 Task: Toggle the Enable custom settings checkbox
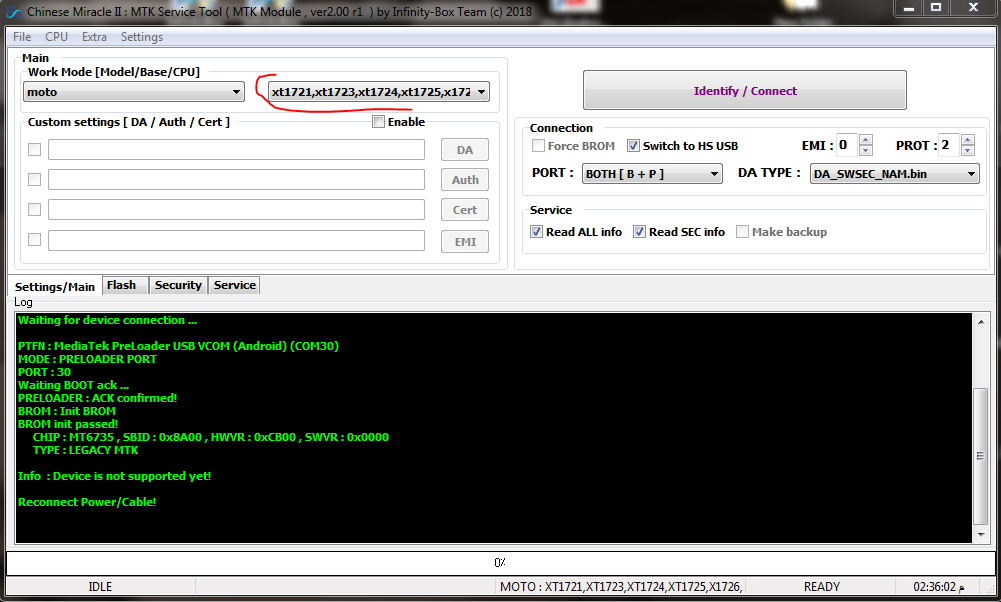pos(378,122)
